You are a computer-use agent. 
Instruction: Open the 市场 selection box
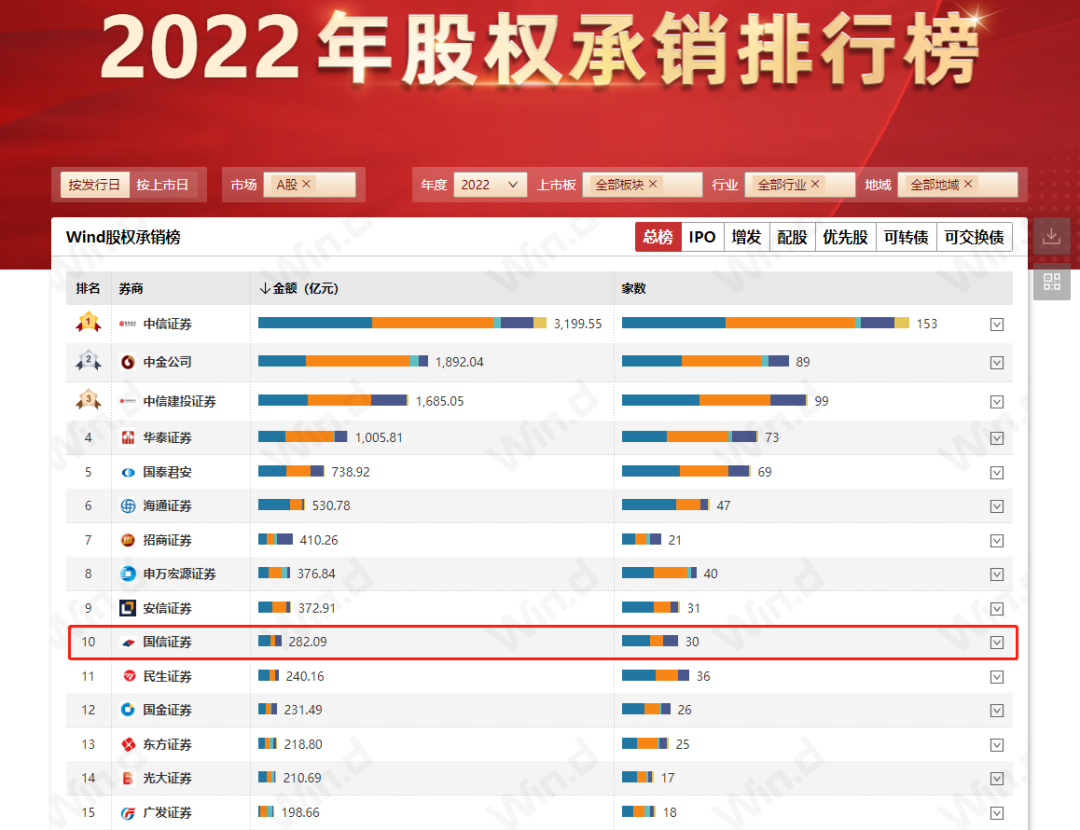[x=309, y=185]
